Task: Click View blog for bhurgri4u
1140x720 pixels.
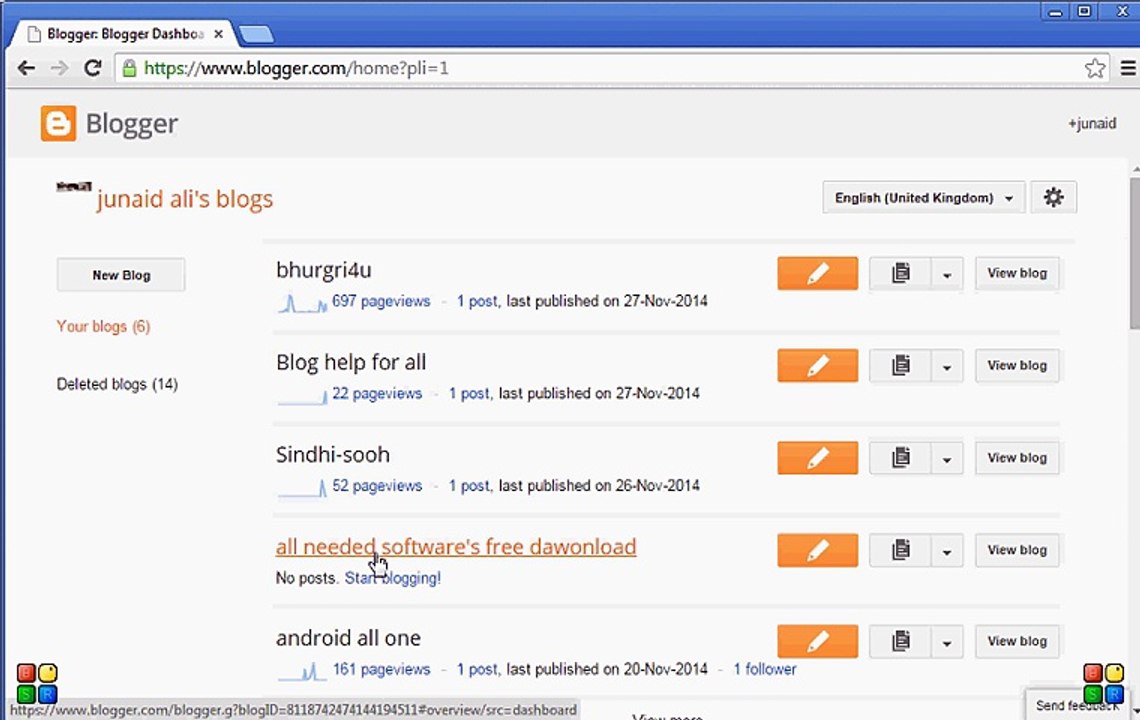Action: [x=1016, y=273]
